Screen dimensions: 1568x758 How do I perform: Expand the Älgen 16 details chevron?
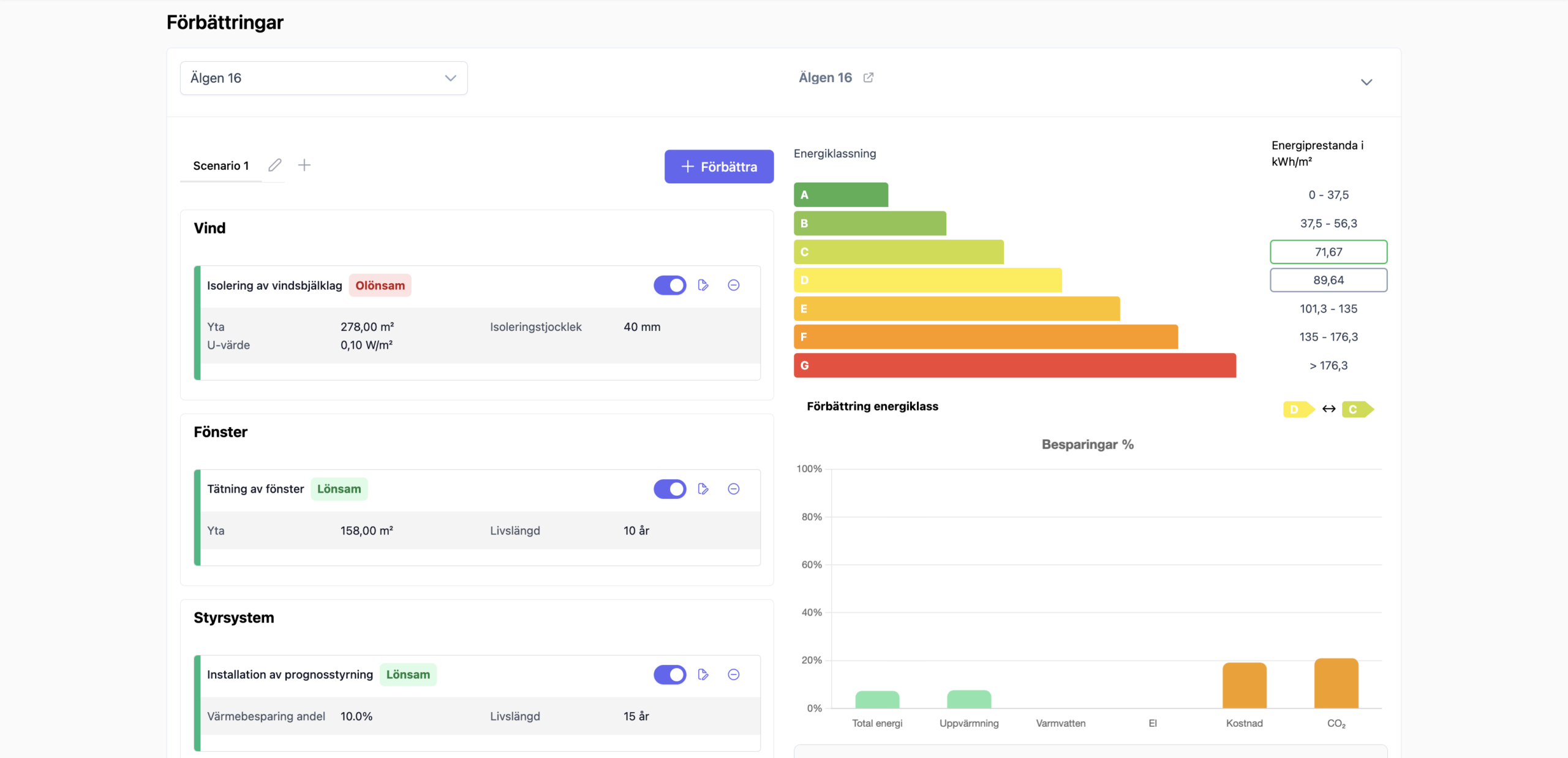[x=1366, y=82]
